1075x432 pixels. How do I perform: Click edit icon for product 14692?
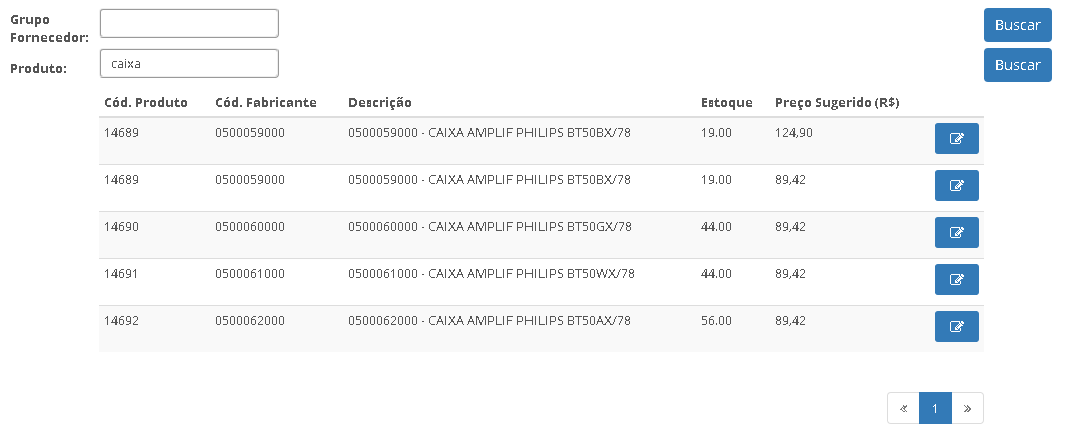point(956,326)
